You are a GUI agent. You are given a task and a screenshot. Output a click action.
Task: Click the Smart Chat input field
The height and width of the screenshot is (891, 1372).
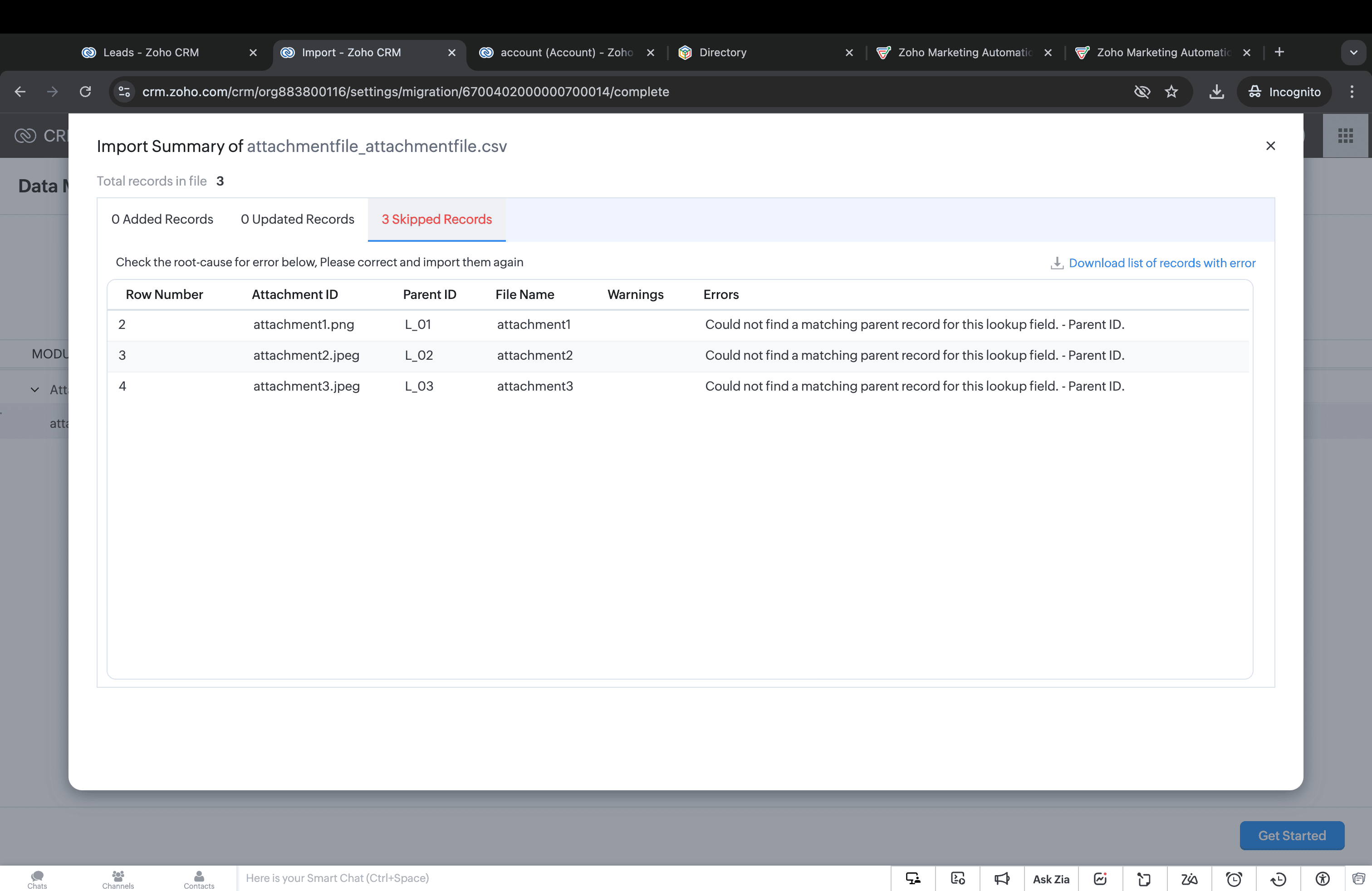click(x=519, y=878)
